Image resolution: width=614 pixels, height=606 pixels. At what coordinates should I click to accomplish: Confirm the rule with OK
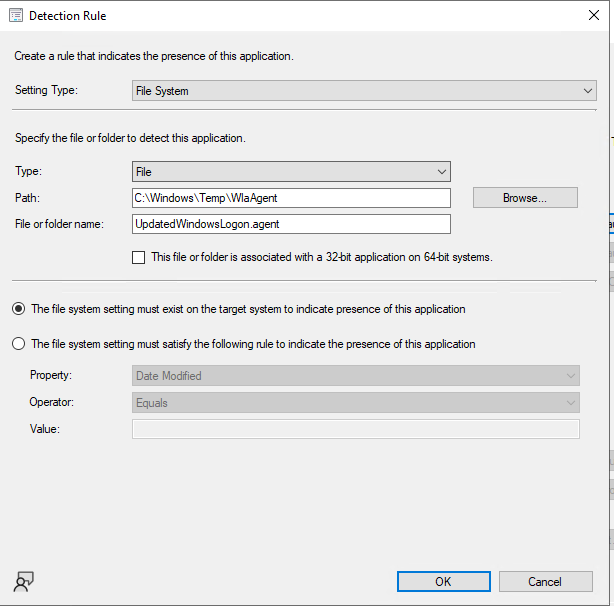click(x=442, y=581)
